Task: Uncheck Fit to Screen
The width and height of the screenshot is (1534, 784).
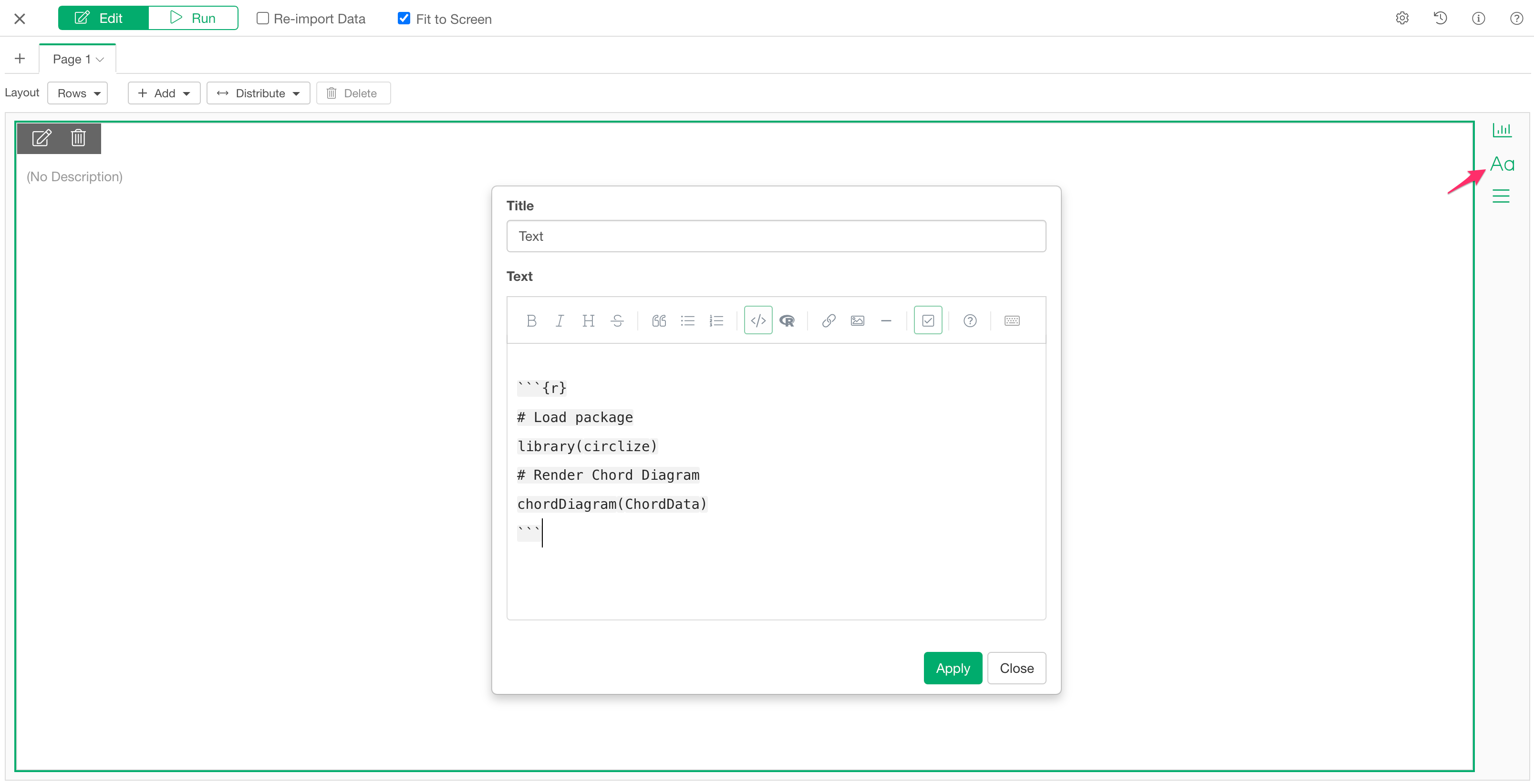Action: (404, 19)
